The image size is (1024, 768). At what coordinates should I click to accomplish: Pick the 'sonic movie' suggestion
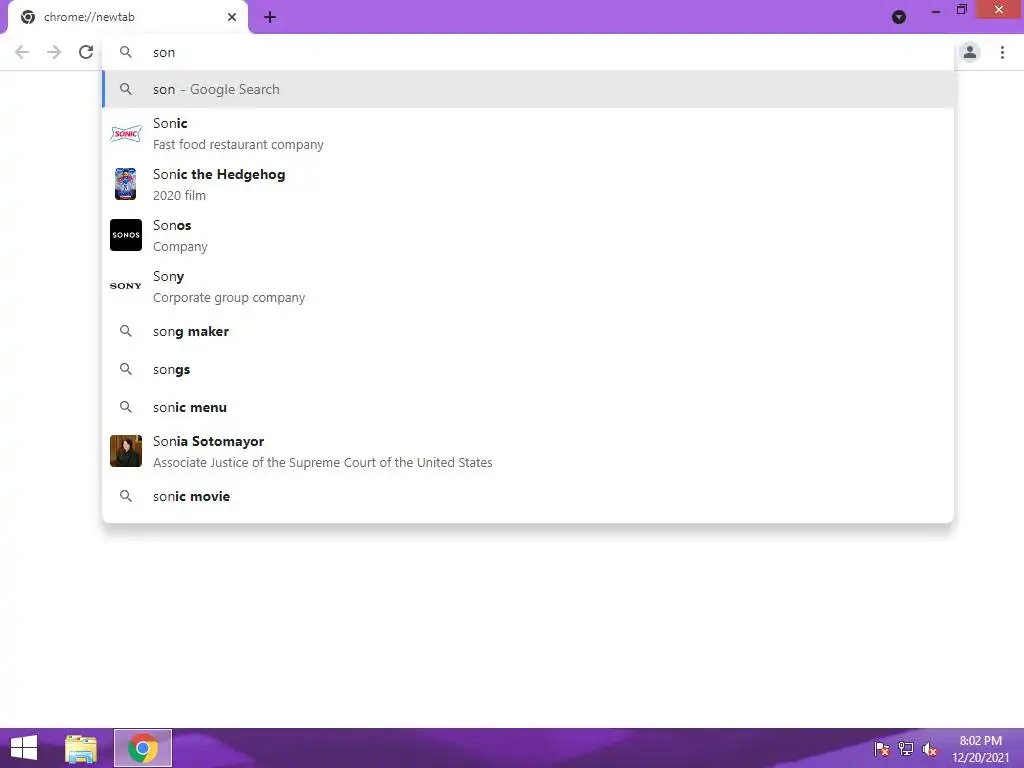point(528,496)
